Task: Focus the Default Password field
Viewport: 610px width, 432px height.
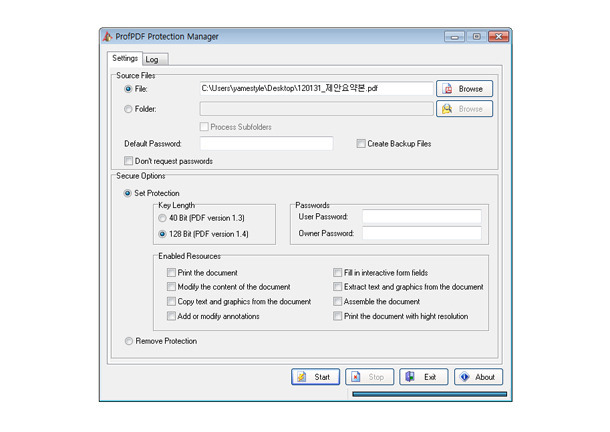Action: tap(266, 143)
